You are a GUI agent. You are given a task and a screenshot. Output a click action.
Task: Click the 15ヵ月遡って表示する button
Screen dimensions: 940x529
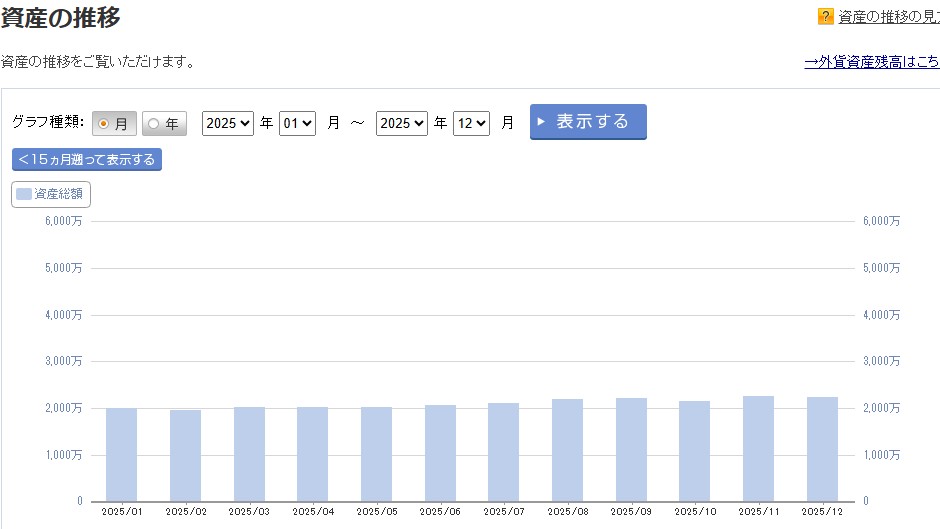87,159
